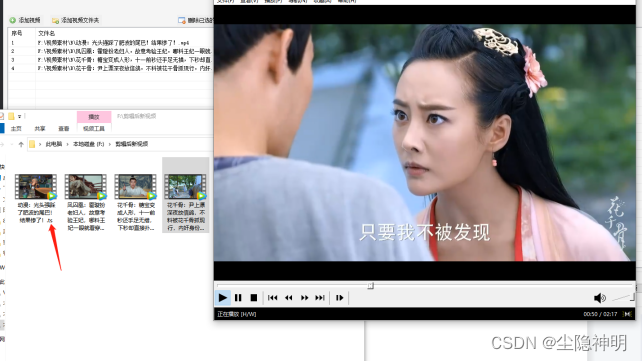The height and width of the screenshot is (361, 642).
Task: Open the quick access toolbar dropdown in Explorer
Action: 19,117
